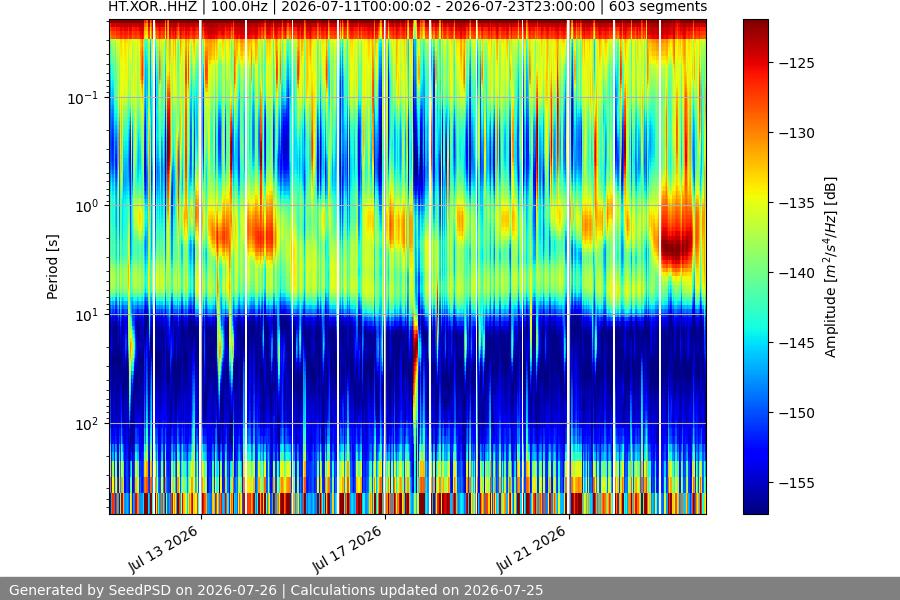The height and width of the screenshot is (600, 900).
Task: Click the 10⁰ period tick label
Action: coord(86,206)
